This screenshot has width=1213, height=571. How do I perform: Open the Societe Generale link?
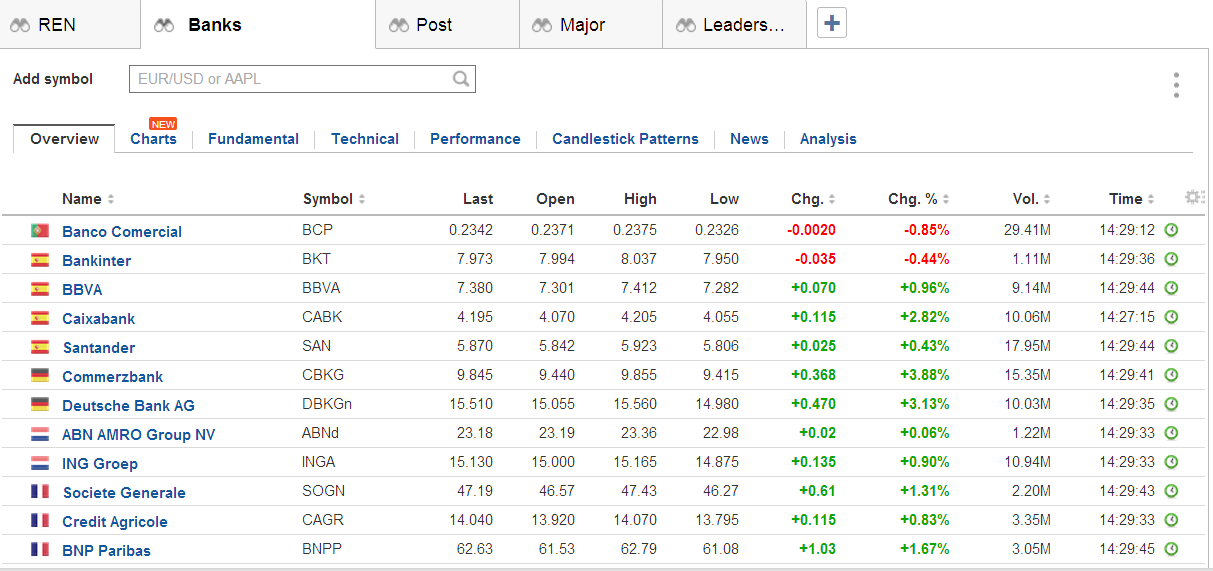[x=124, y=492]
